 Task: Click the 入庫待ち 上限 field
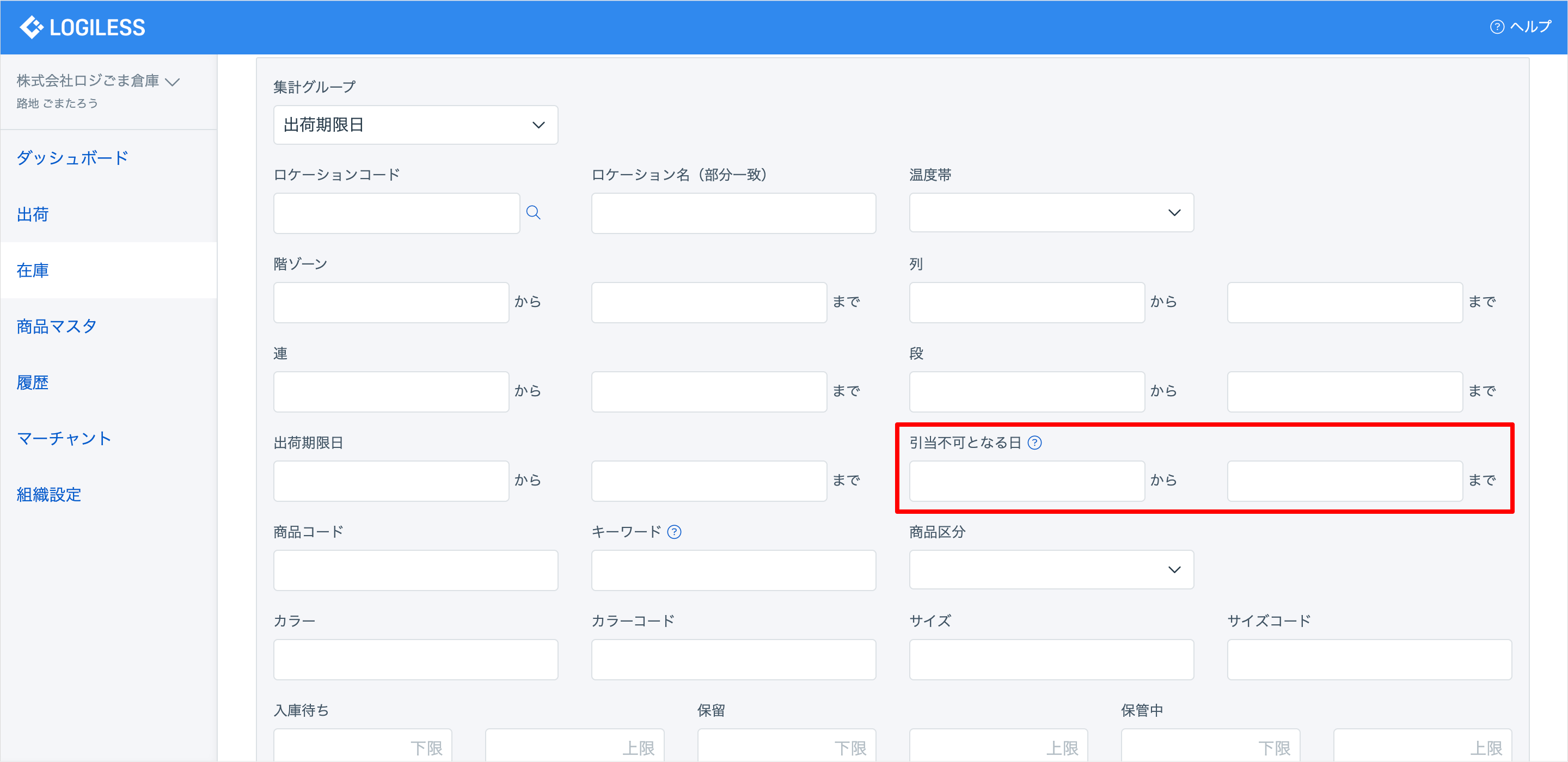coord(574,746)
